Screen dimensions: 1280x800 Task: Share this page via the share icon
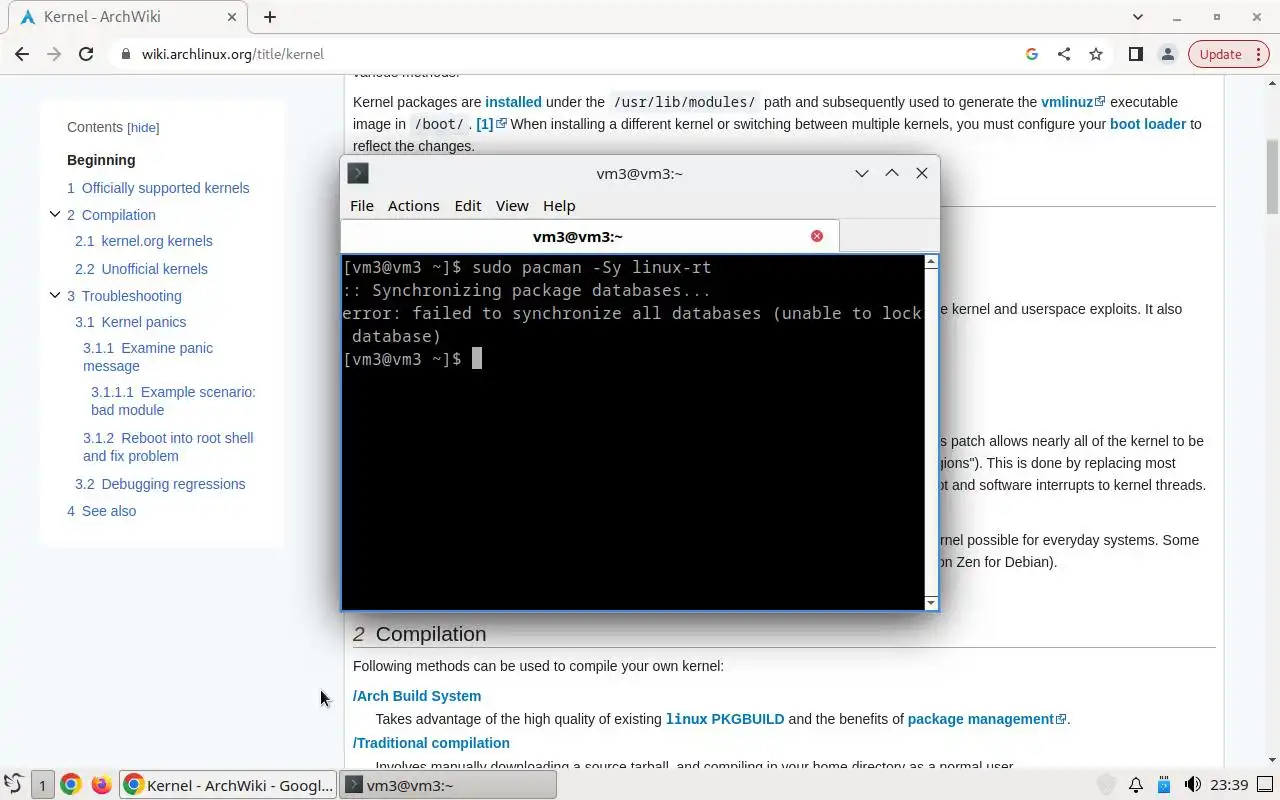pos(1064,54)
